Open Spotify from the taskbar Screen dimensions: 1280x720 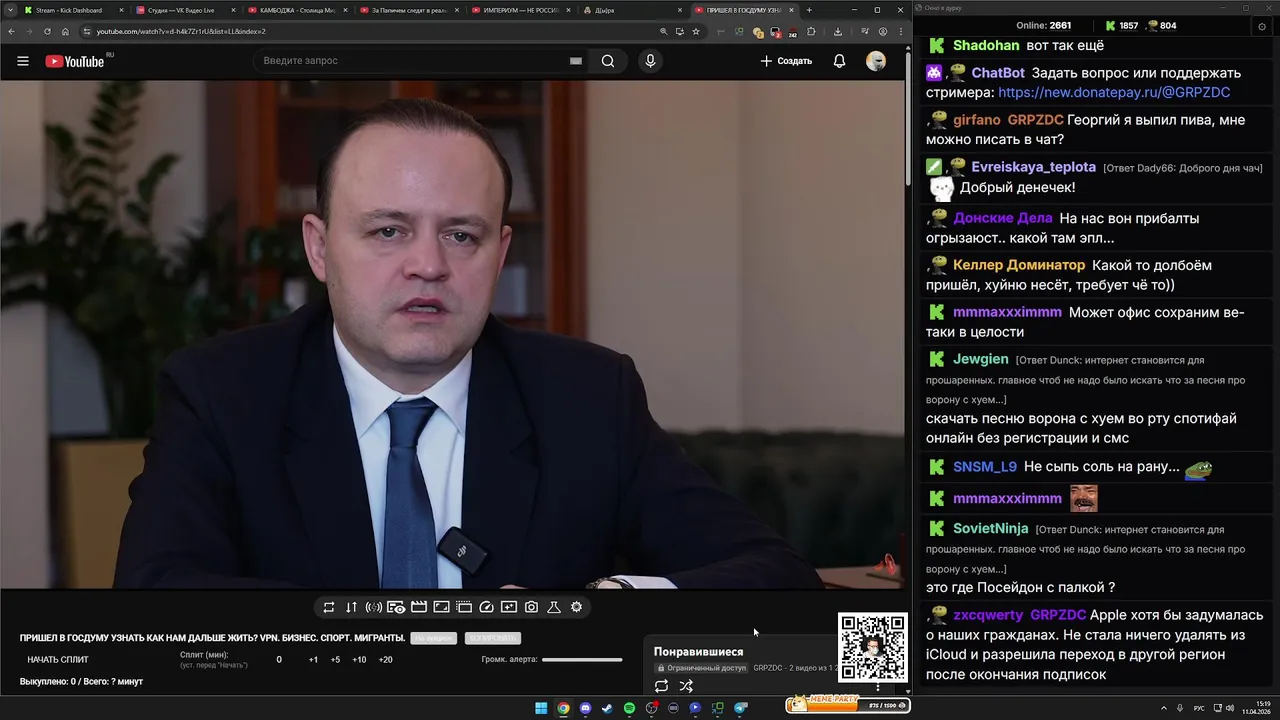[x=629, y=708]
